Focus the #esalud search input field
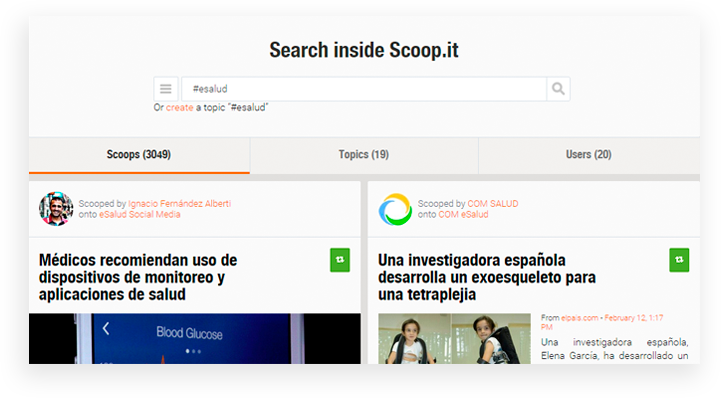This screenshot has height=398, width=721. (364, 89)
